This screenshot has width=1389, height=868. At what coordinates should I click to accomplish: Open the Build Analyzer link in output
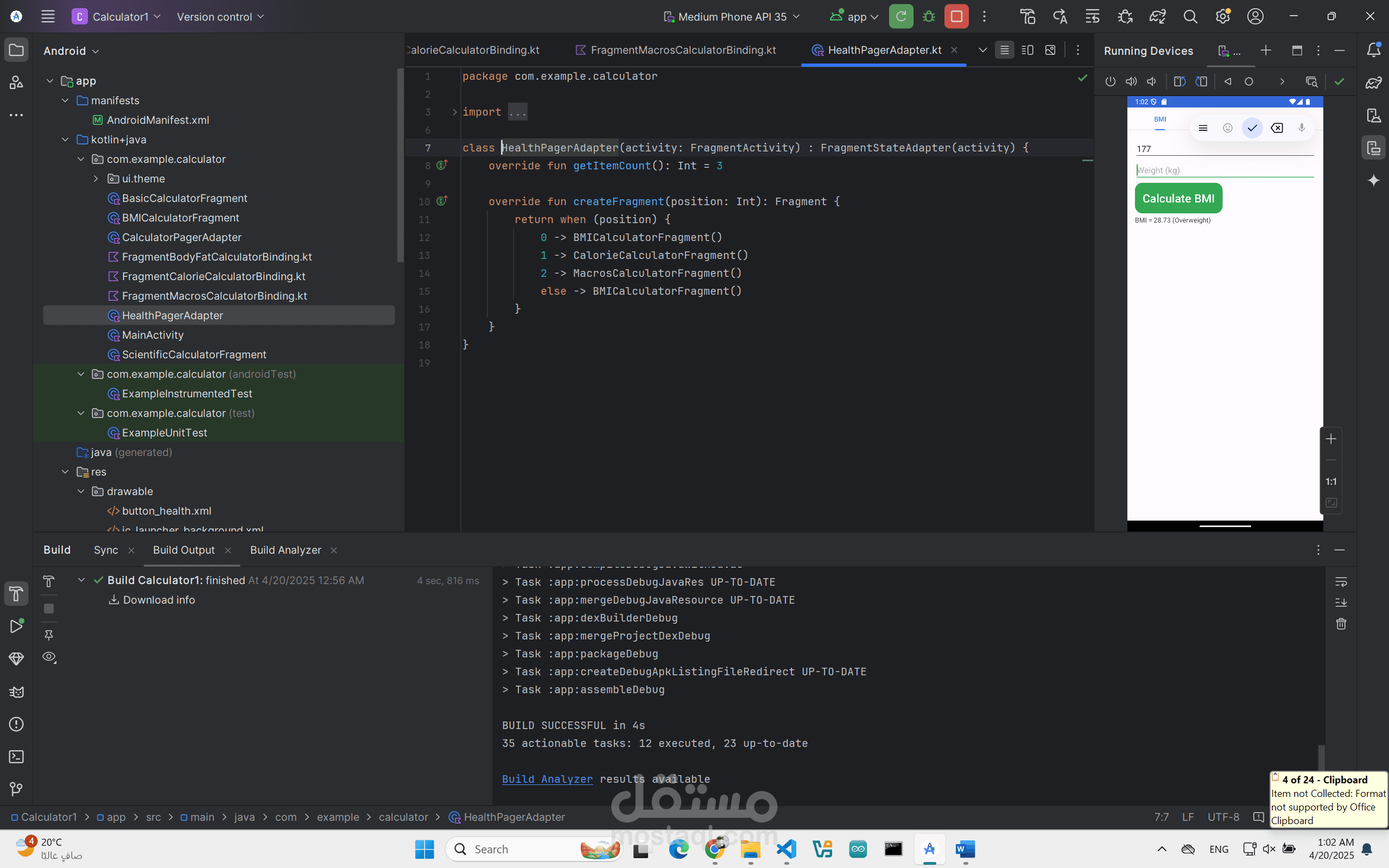point(547,779)
